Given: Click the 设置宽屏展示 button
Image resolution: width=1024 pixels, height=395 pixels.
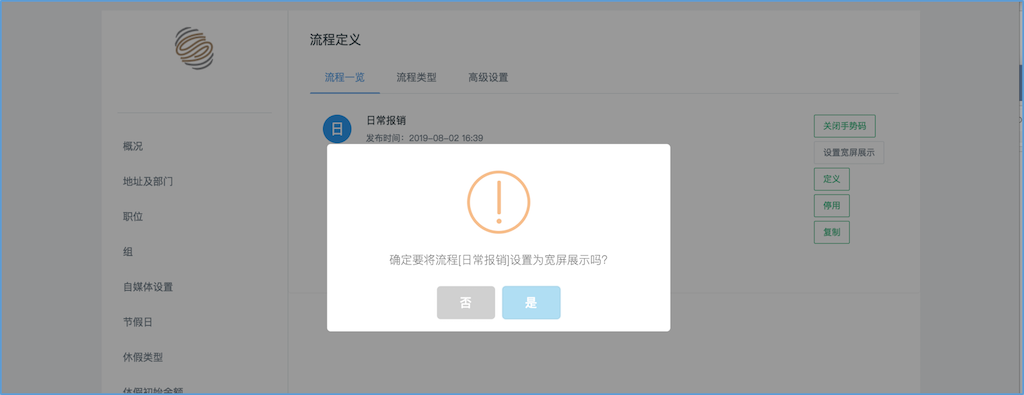Looking at the screenshot, I should point(849,153).
